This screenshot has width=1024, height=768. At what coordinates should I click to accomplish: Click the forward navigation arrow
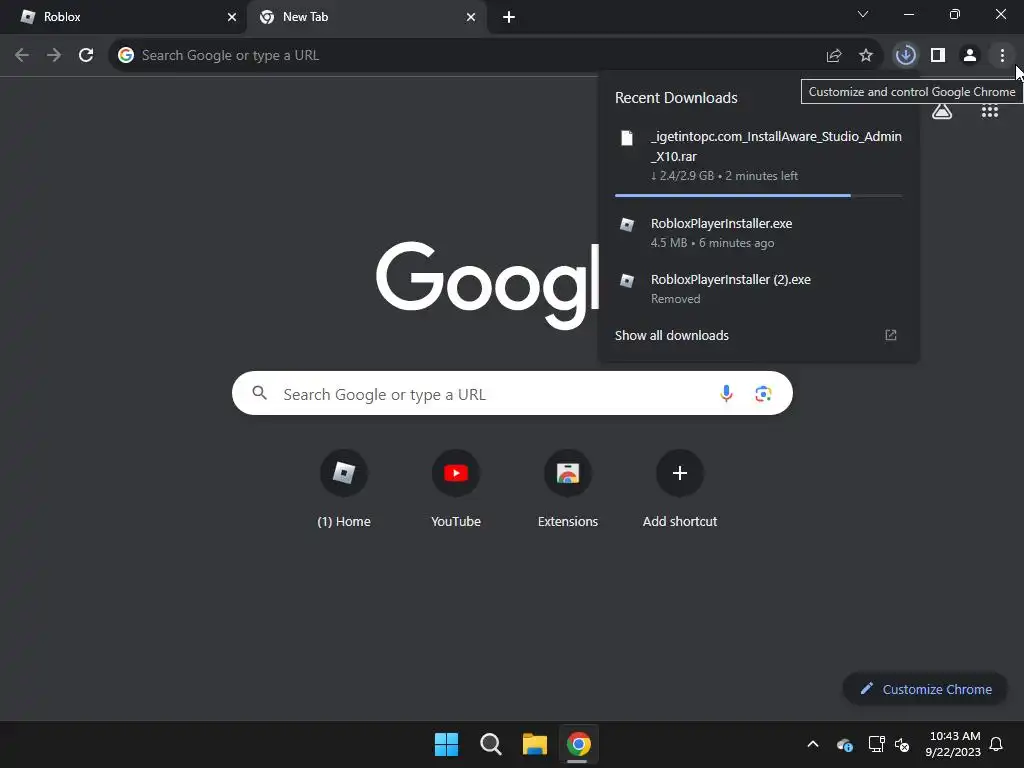(x=54, y=56)
